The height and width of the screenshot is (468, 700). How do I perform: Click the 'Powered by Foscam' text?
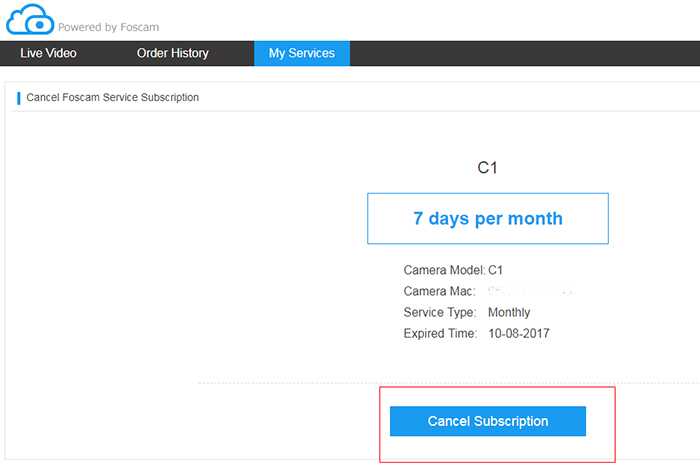[x=108, y=27]
